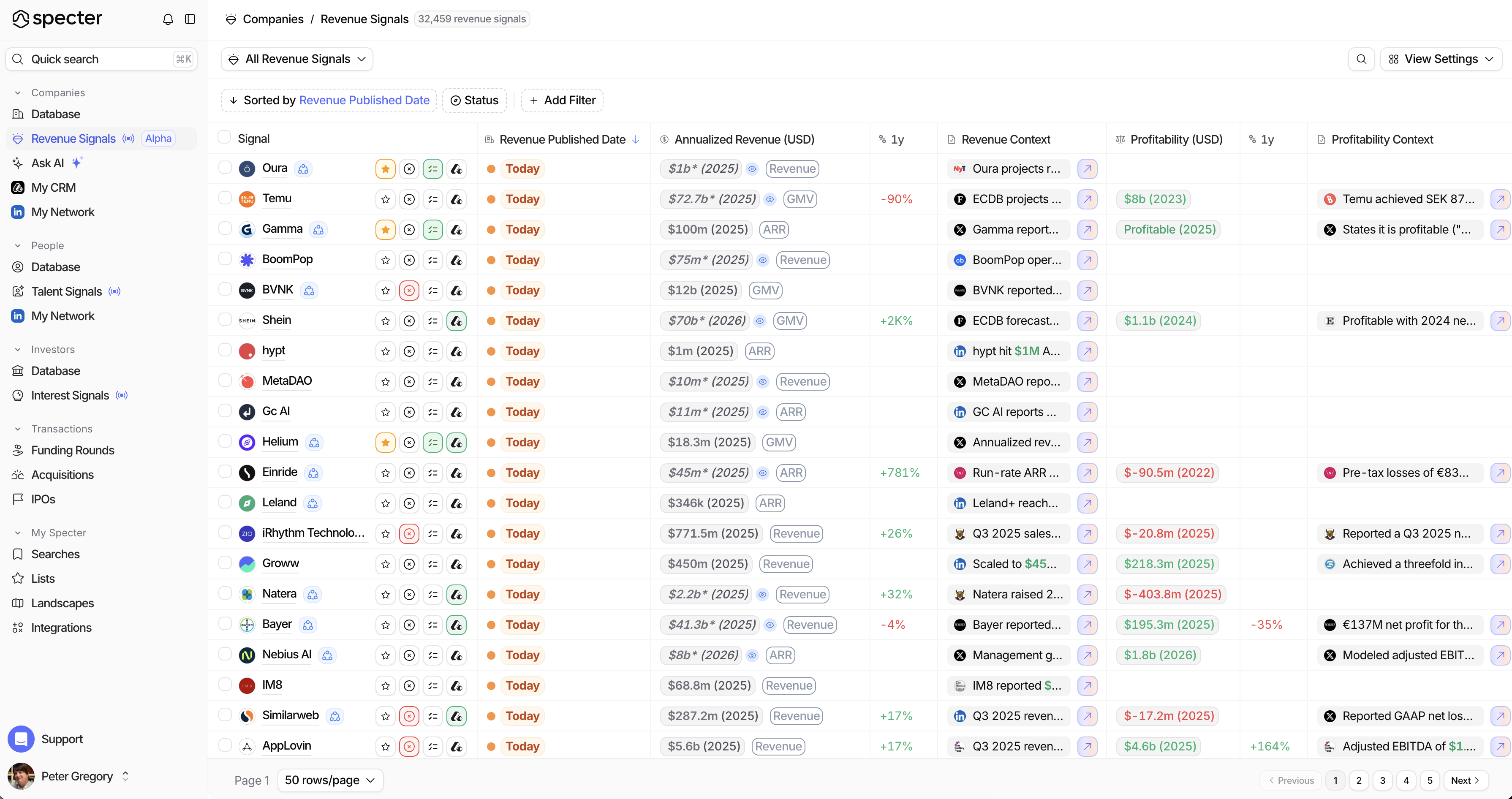Expand the View Settings dropdown
The width and height of the screenshot is (1512, 799).
(x=1441, y=59)
